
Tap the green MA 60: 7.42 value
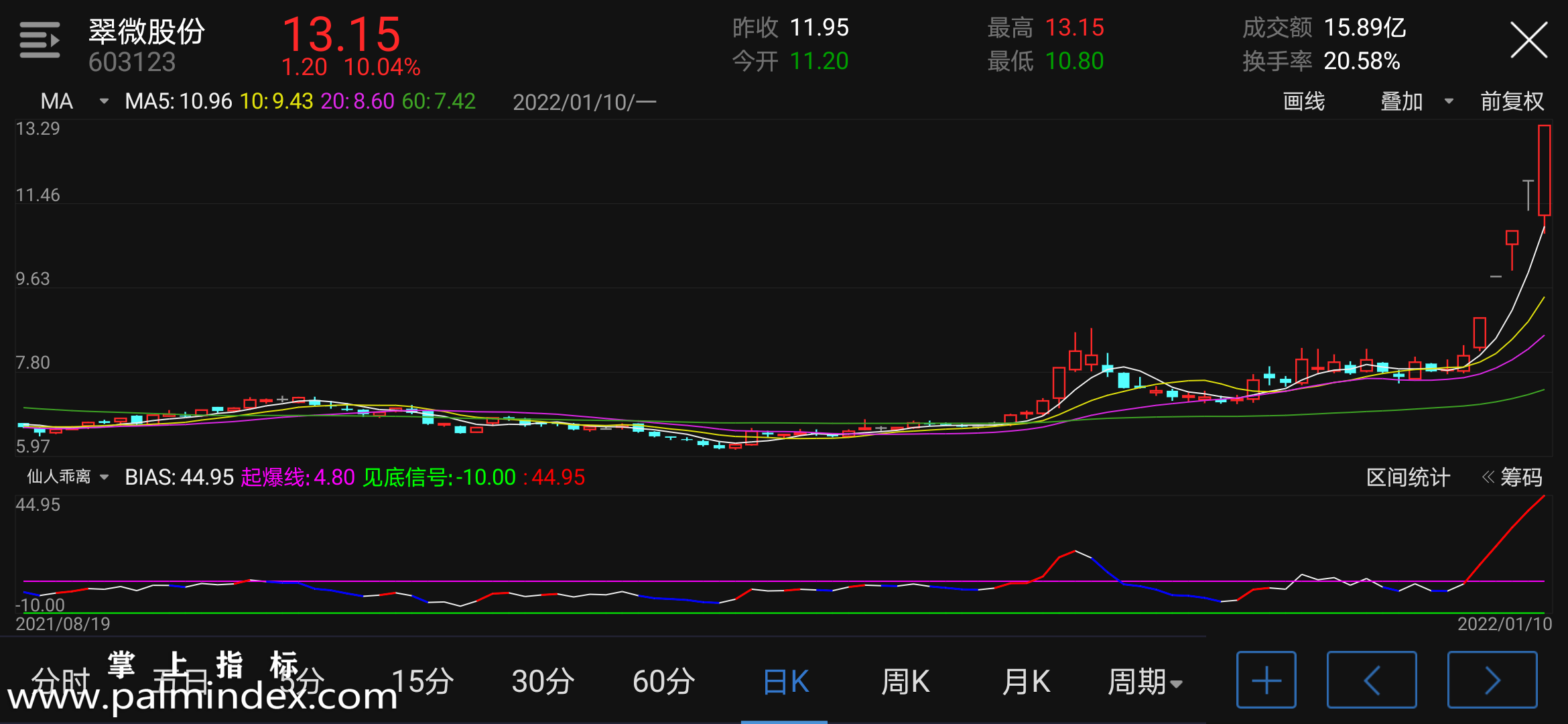point(438,101)
